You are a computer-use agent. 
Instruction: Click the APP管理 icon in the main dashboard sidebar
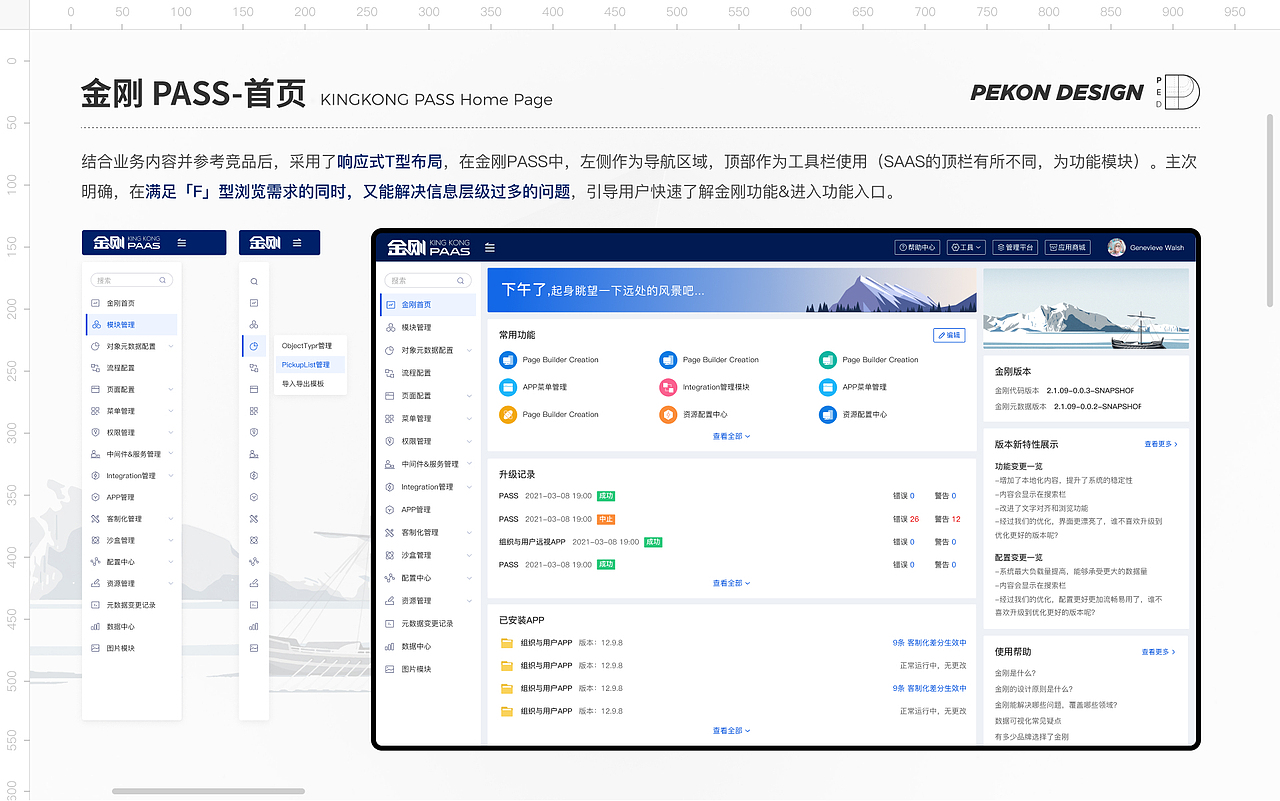click(390, 510)
